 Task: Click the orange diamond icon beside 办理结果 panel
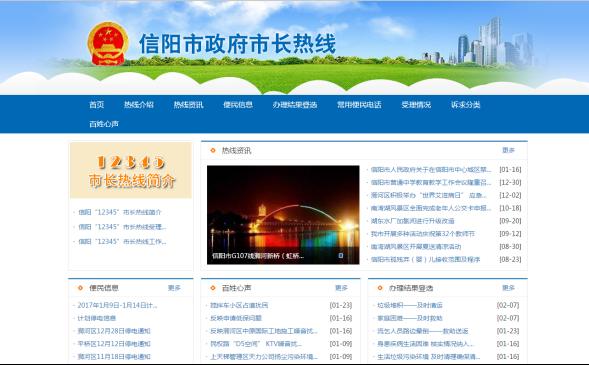pyautogui.click(x=380, y=288)
